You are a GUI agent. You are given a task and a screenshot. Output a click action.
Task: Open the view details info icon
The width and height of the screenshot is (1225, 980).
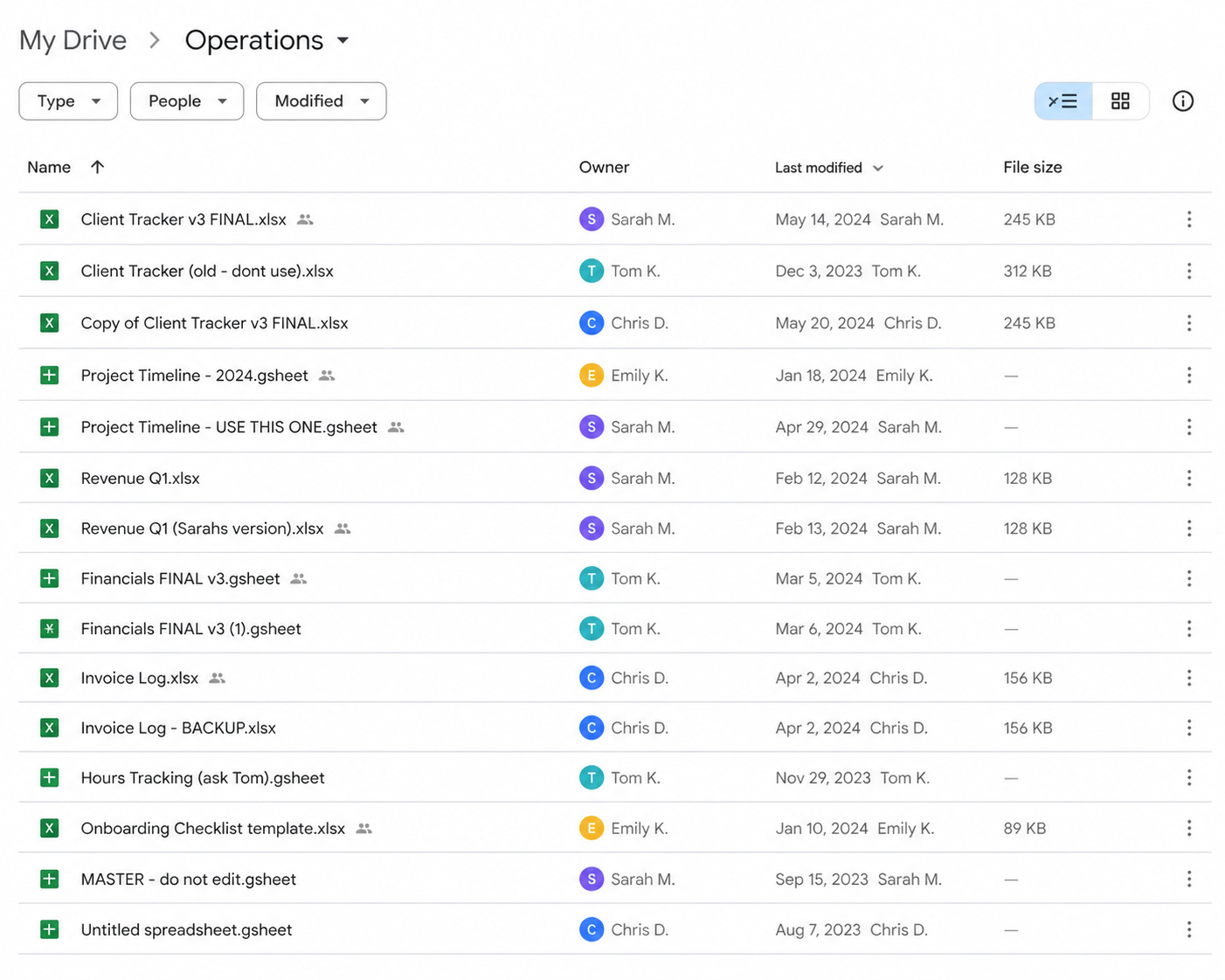(x=1182, y=101)
